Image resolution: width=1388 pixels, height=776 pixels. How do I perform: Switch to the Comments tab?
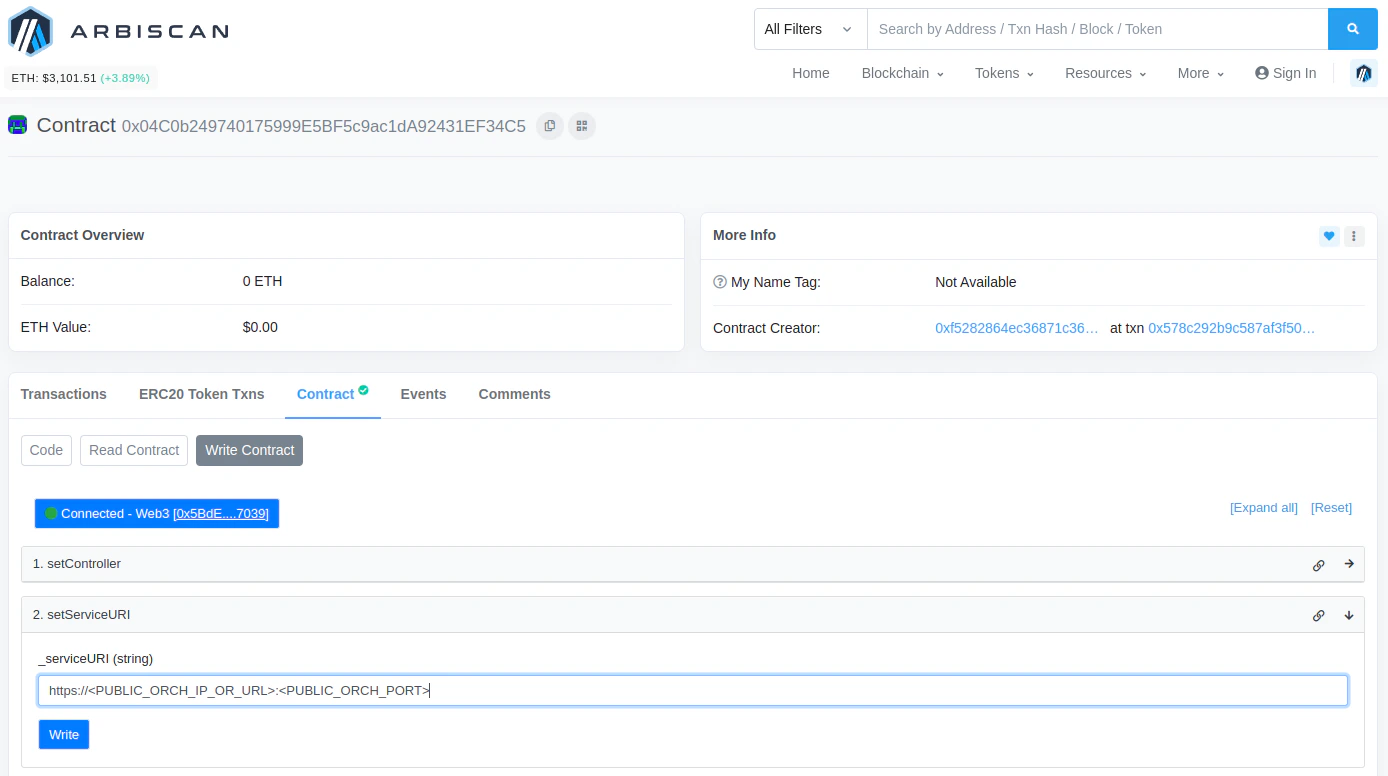tap(514, 394)
